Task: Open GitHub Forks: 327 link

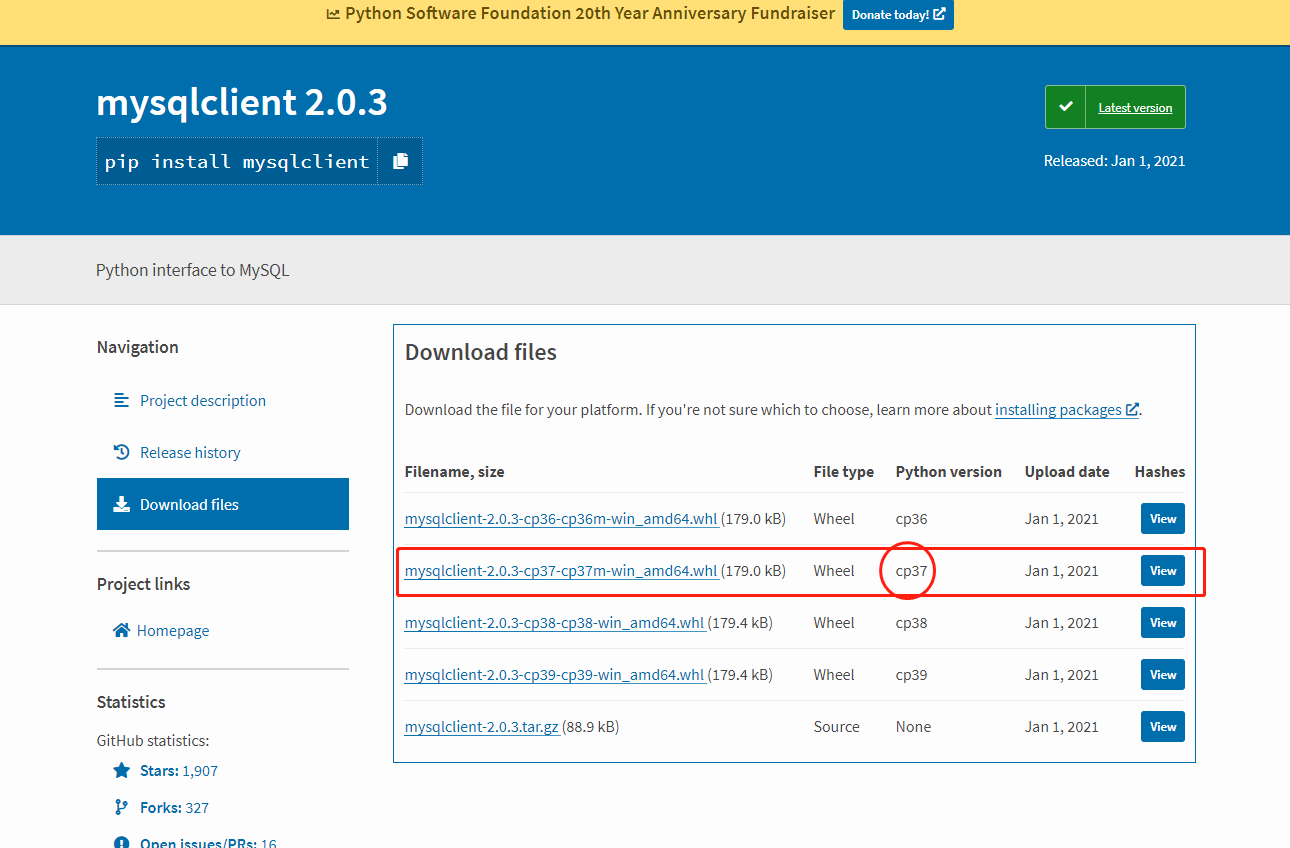Action: click(174, 807)
